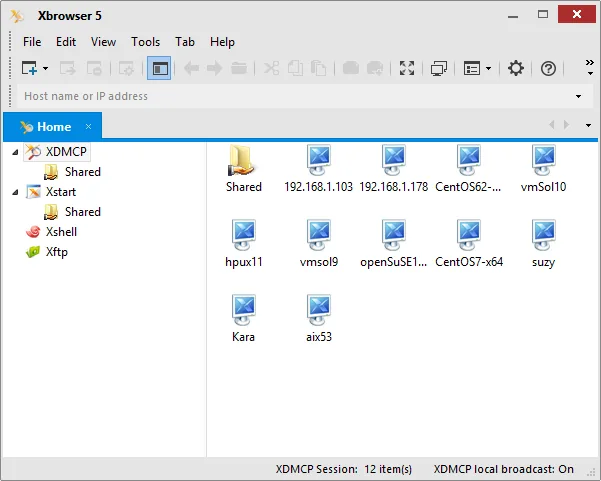This screenshot has height=481, width=601.
Task: Toggle the tree view pane button
Action: pyautogui.click(x=159, y=69)
